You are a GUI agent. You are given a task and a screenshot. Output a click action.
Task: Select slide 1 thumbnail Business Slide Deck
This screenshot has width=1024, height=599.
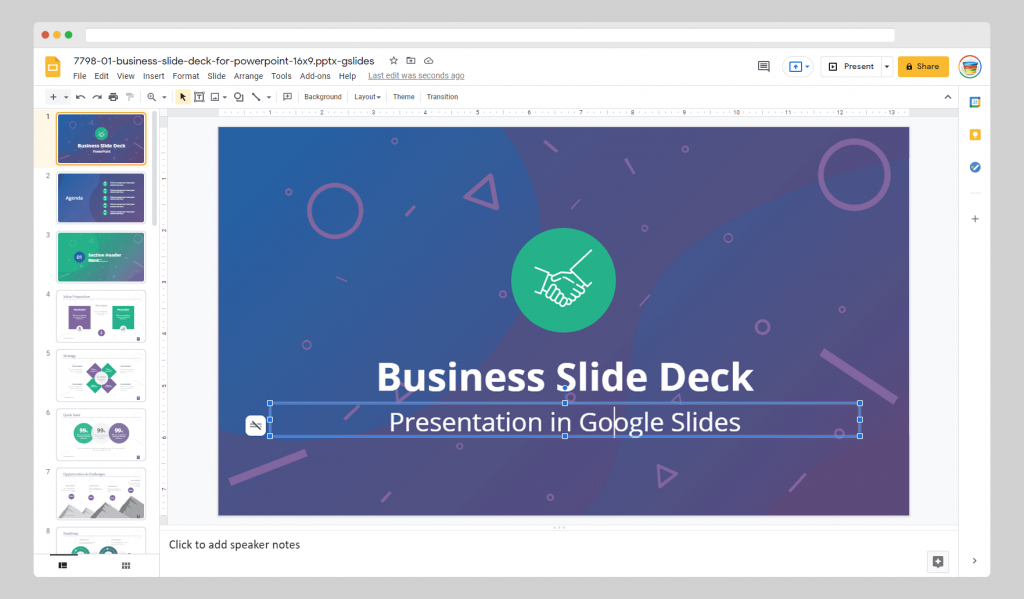[101, 138]
